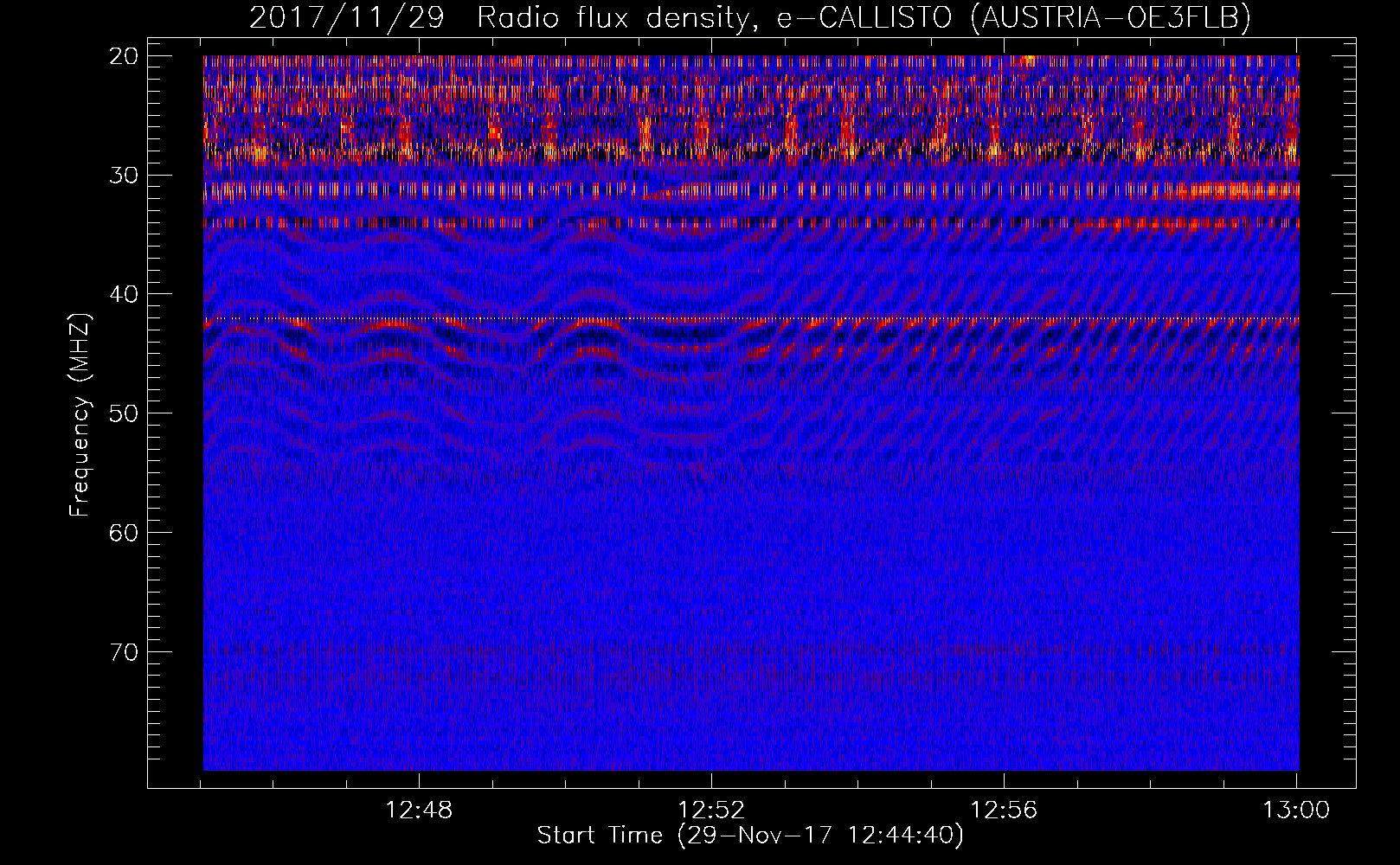This screenshot has height=865, width=1400.
Task: Select the 60 frequency tick label
Action: pyautogui.click(x=125, y=532)
